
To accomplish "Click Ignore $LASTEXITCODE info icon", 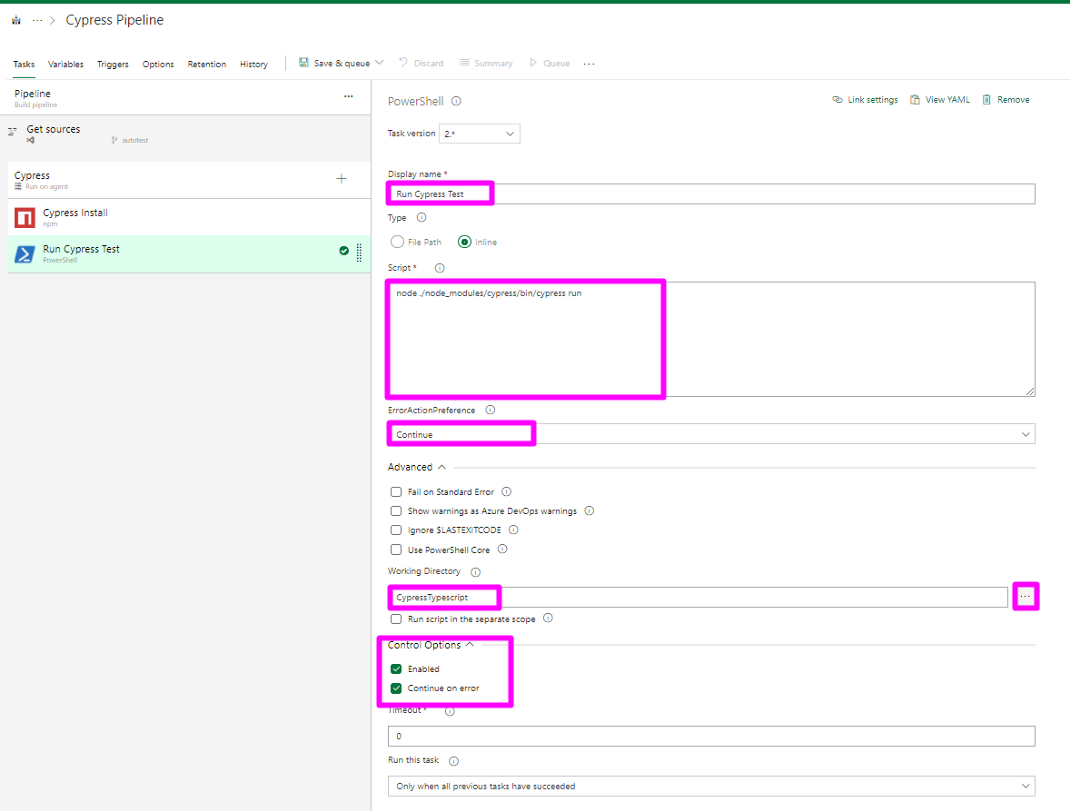I will 514,530.
